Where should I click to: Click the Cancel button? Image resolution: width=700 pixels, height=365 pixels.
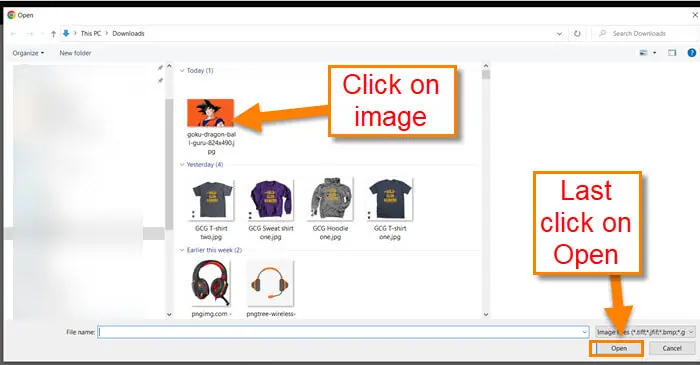pyautogui.click(x=672, y=348)
